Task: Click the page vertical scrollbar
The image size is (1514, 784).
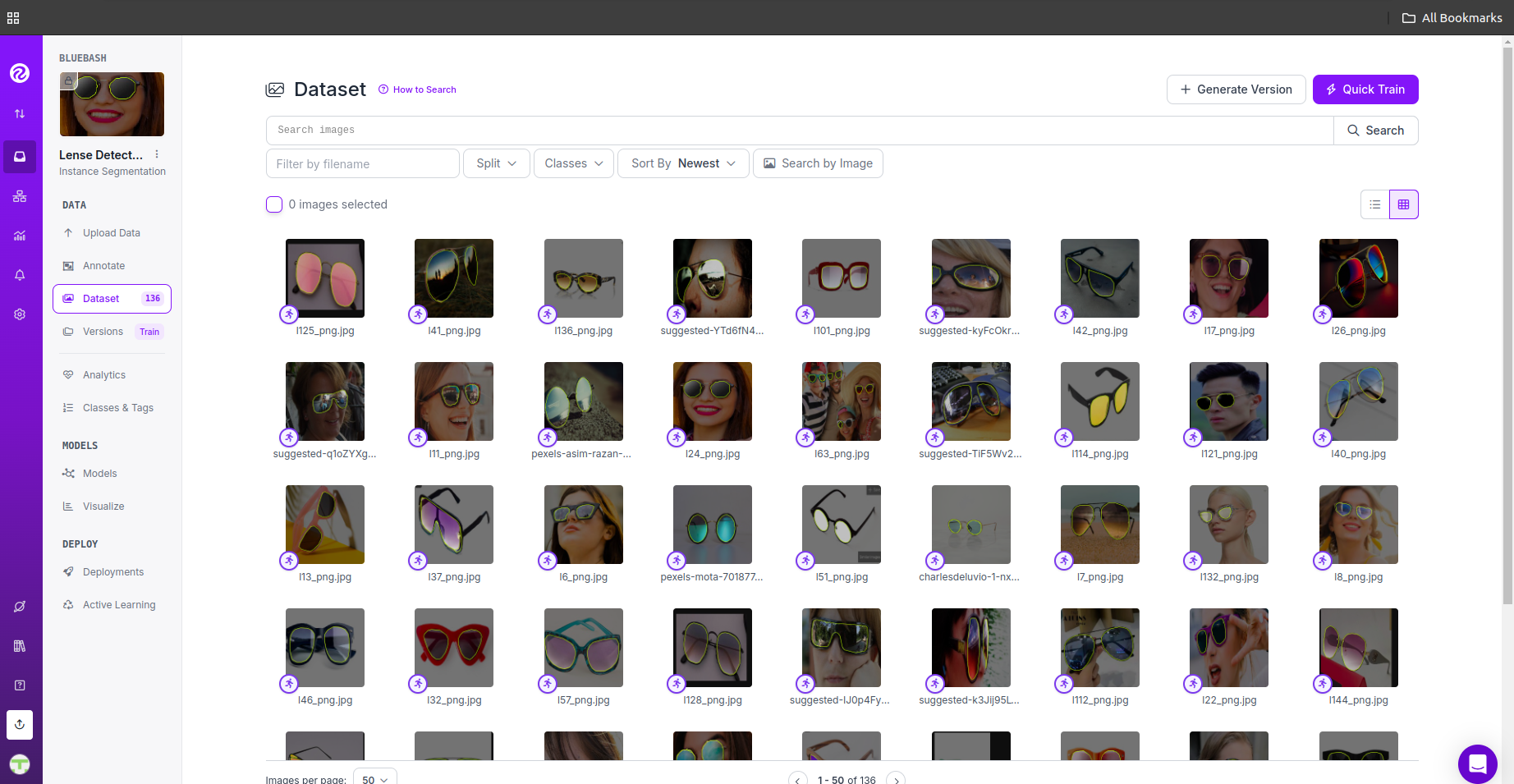Action: (x=1507, y=327)
